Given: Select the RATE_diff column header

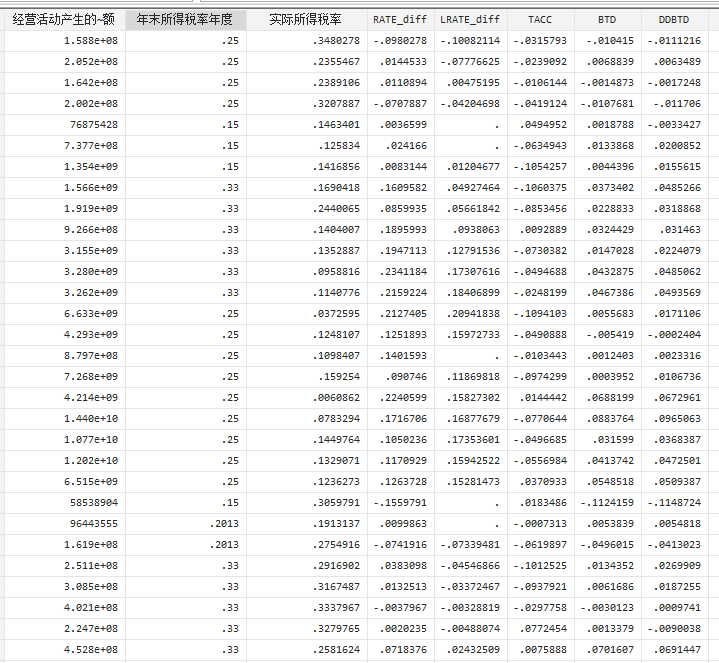Looking at the screenshot, I should point(400,19).
